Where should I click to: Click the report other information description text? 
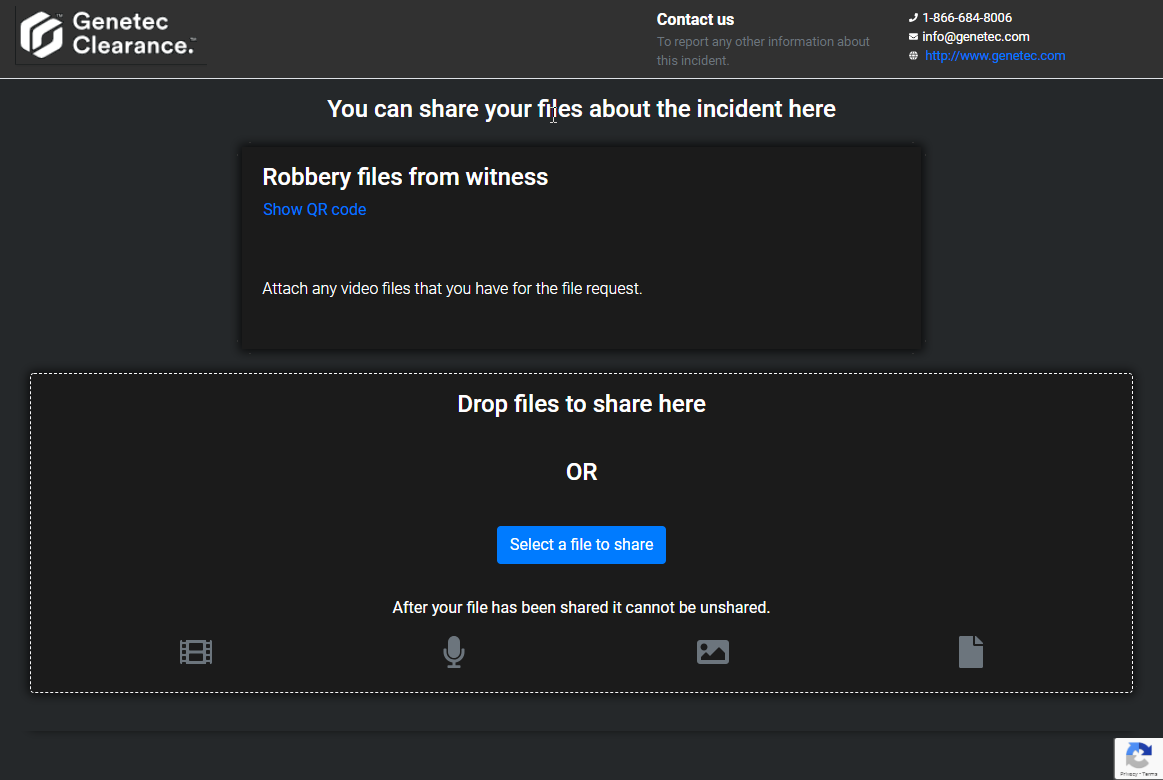click(x=762, y=51)
